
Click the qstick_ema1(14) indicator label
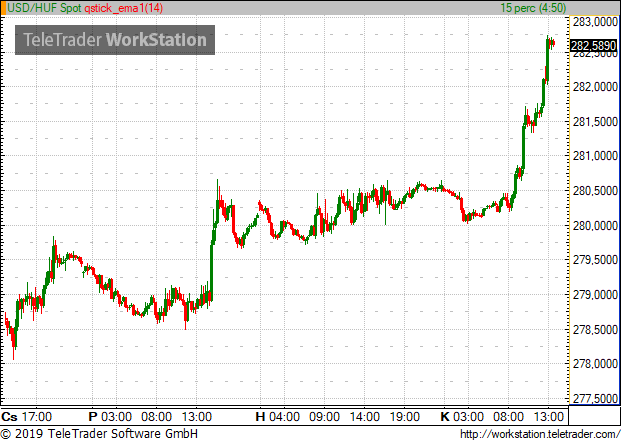[124, 8]
